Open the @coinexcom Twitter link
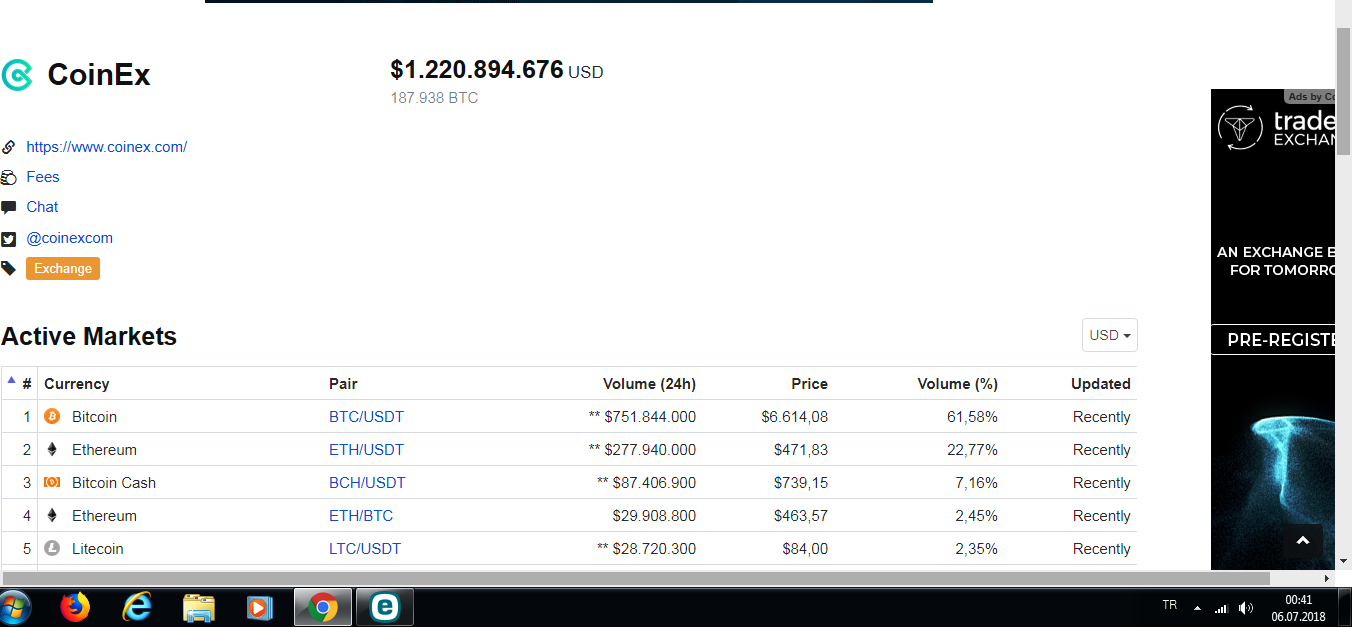 pyautogui.click(x=70, y=238)
